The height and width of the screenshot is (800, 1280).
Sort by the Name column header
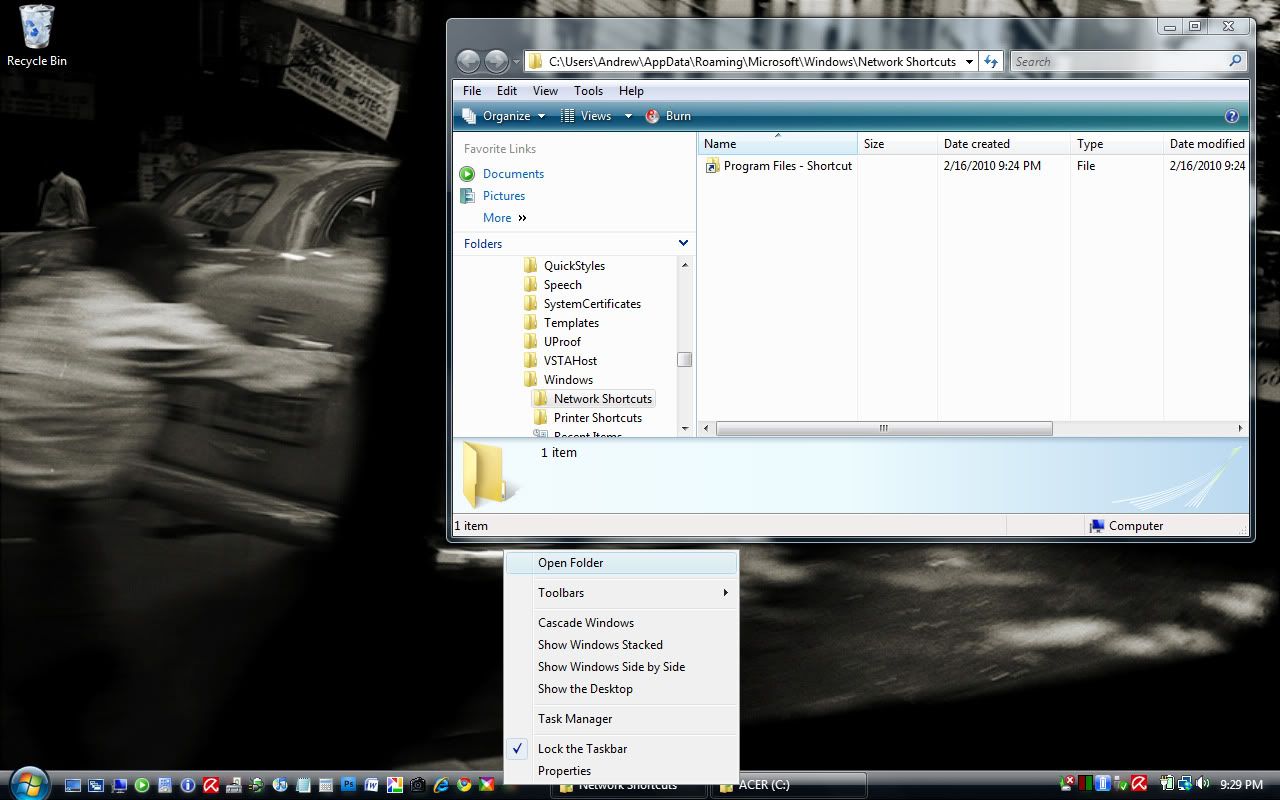tap(777, 144)
